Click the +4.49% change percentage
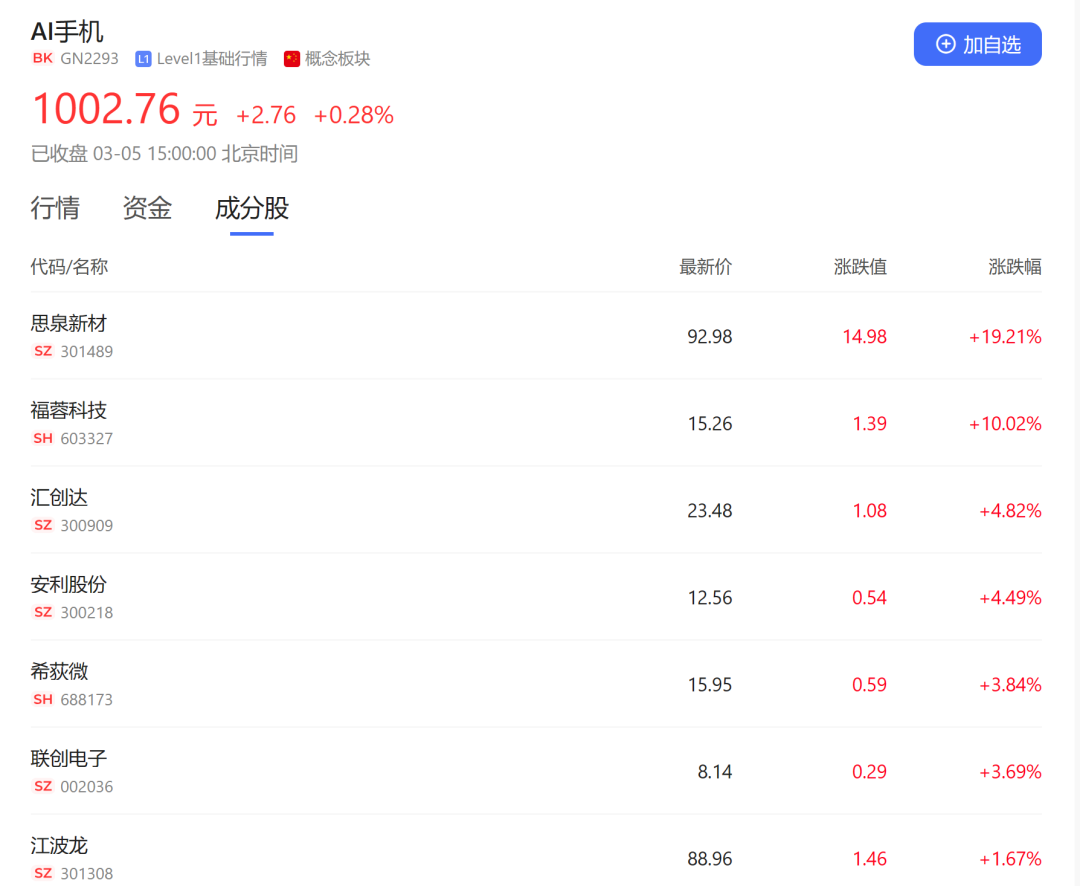The image size is (1080, 886). coord(1010,597)
